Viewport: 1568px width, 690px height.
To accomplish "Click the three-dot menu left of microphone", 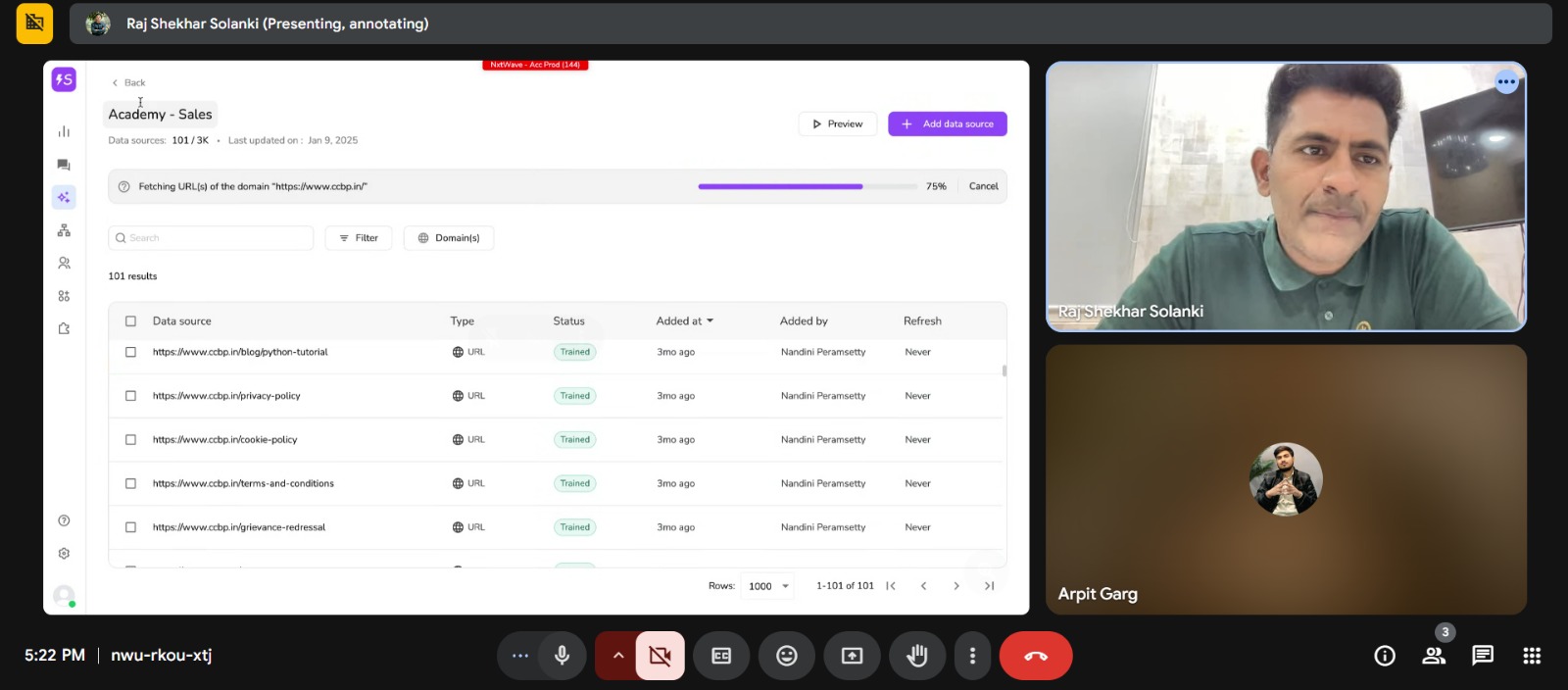I will [x=520, y=656].
